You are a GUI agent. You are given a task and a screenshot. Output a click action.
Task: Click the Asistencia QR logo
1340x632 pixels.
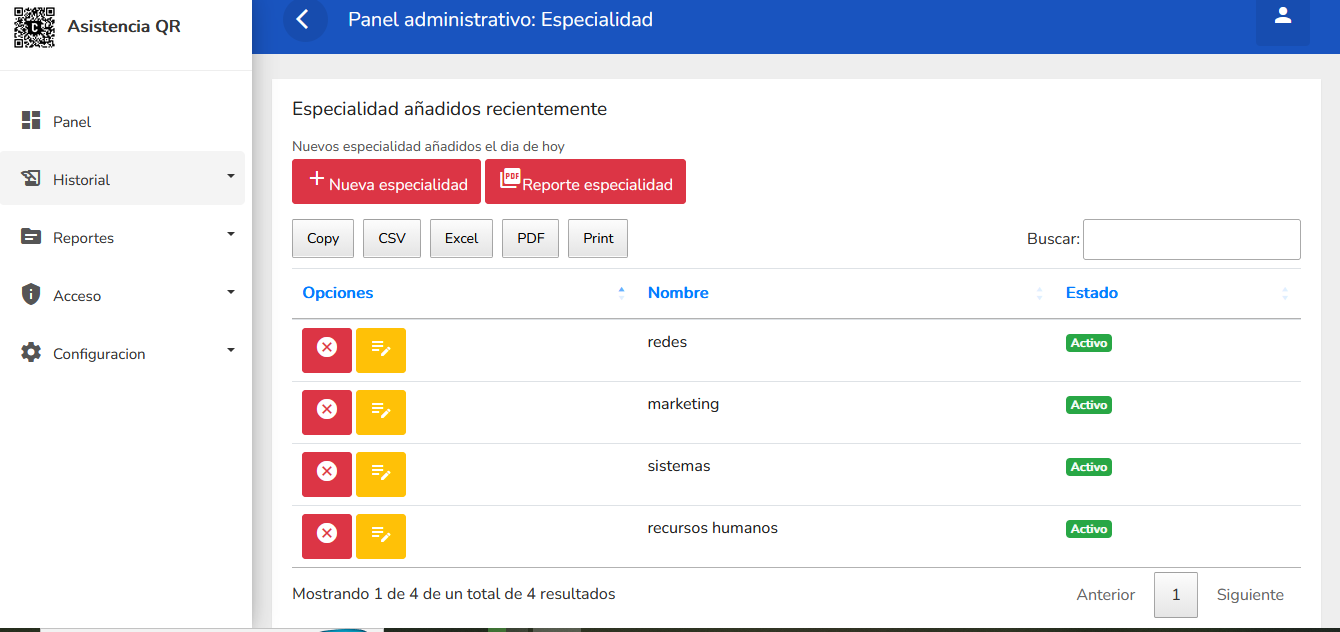35,27
